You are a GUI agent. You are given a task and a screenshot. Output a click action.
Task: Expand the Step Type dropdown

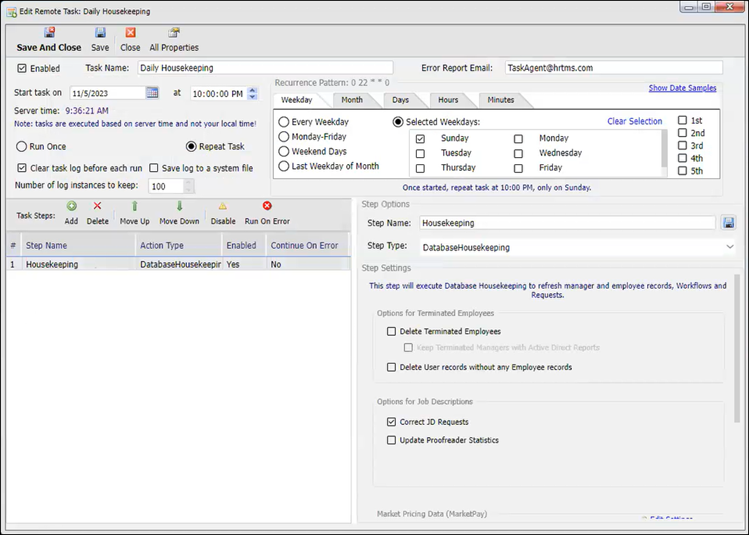[729, 247]
